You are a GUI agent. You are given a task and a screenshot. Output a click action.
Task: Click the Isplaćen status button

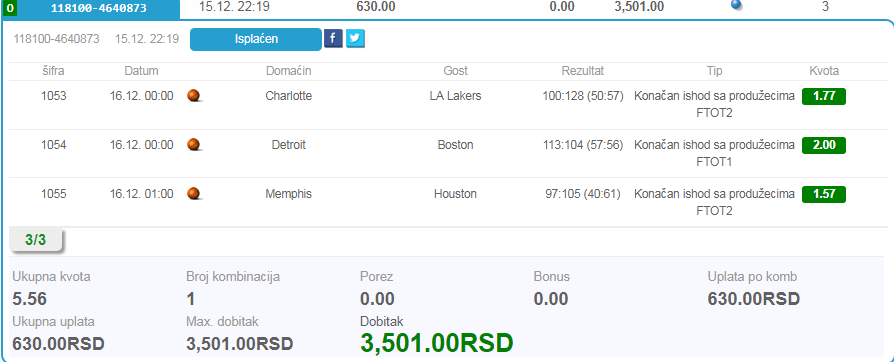point(256,39)
